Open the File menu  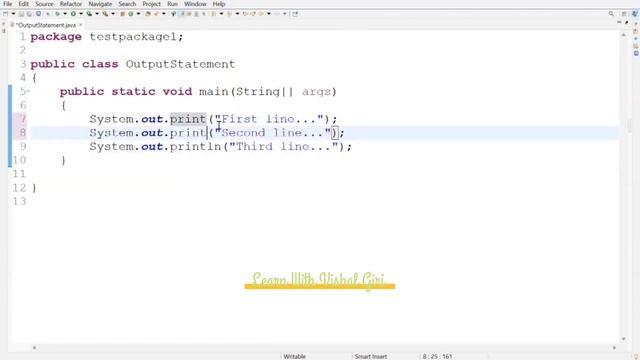coord(7,4)
